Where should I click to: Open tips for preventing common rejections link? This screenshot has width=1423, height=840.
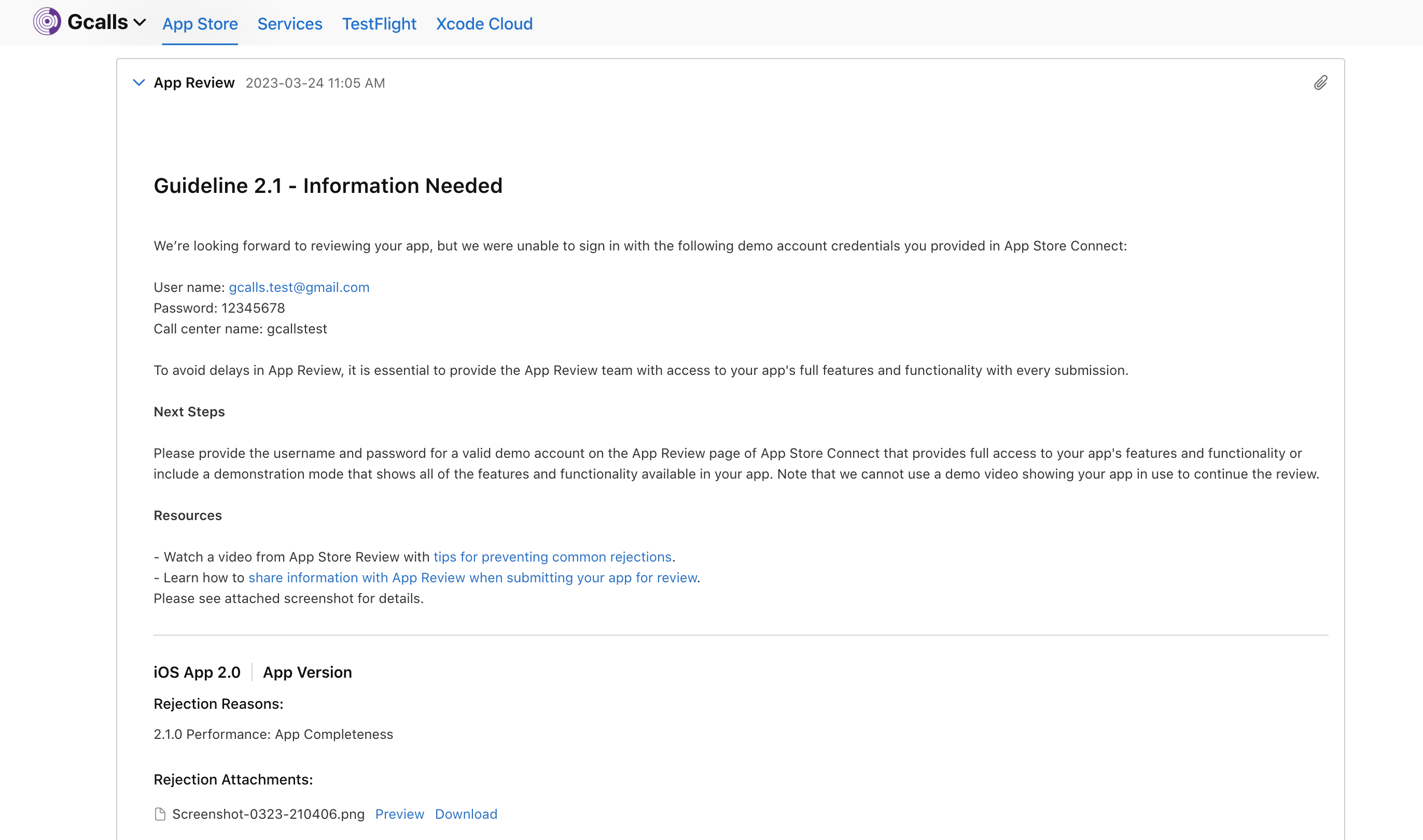click(552, 557)
